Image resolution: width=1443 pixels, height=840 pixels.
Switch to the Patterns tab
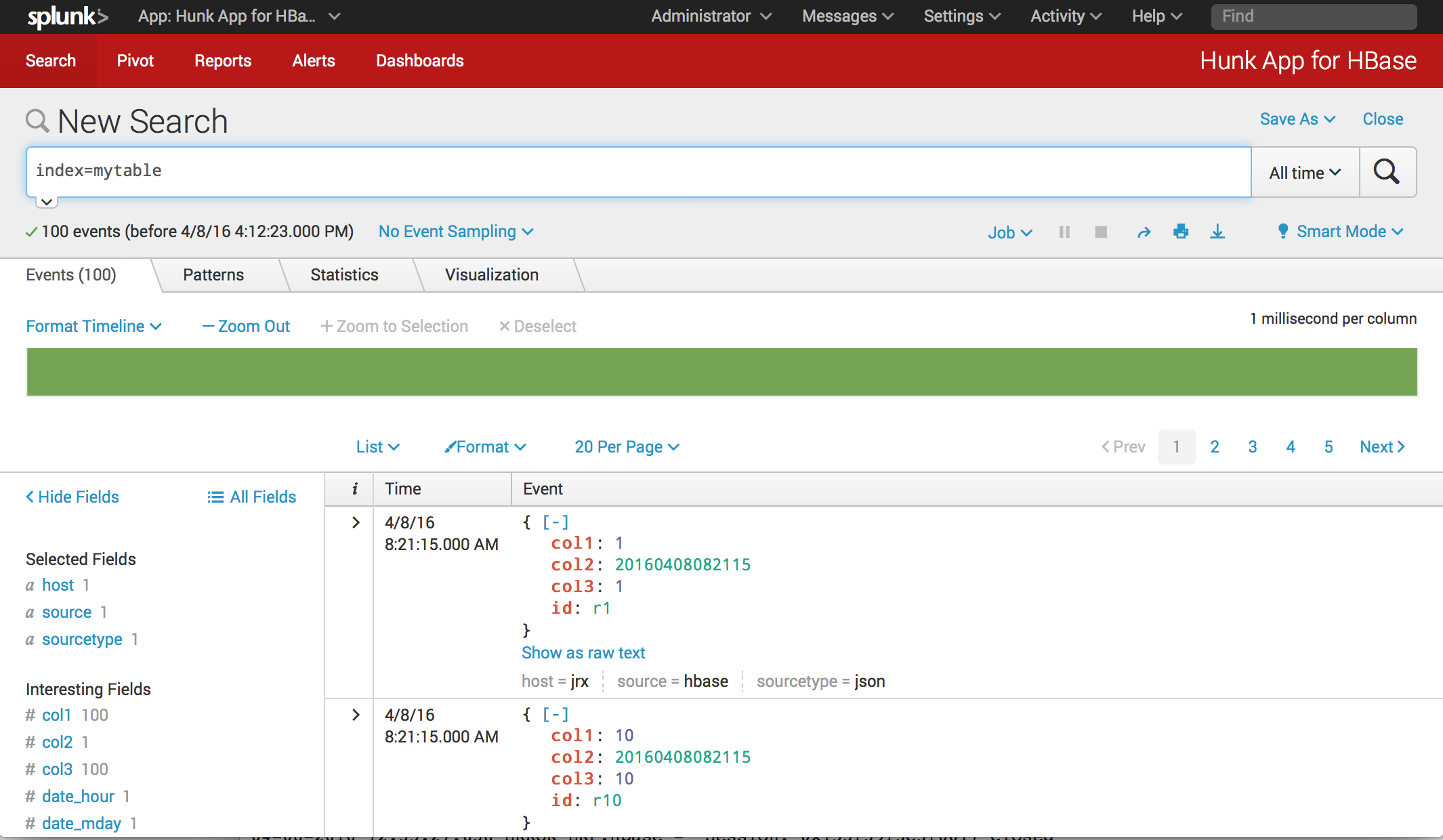point(213,275)
